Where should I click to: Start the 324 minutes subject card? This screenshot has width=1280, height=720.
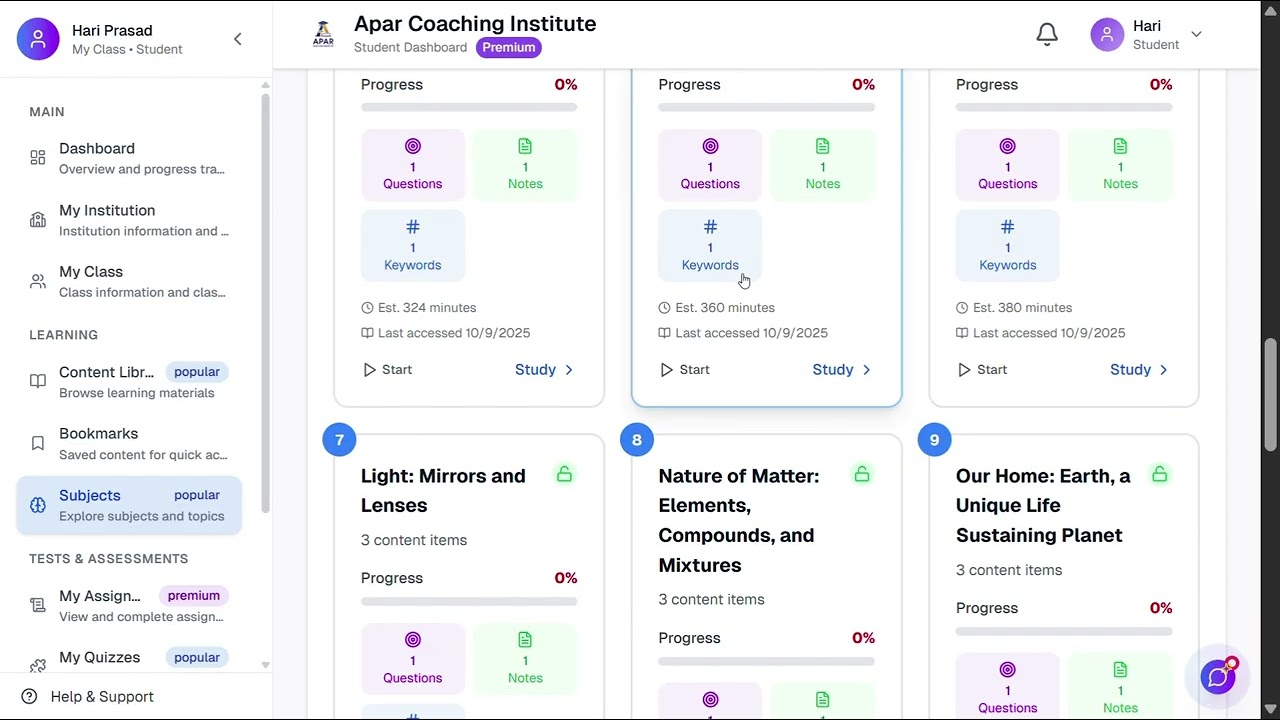coord(387,370)
